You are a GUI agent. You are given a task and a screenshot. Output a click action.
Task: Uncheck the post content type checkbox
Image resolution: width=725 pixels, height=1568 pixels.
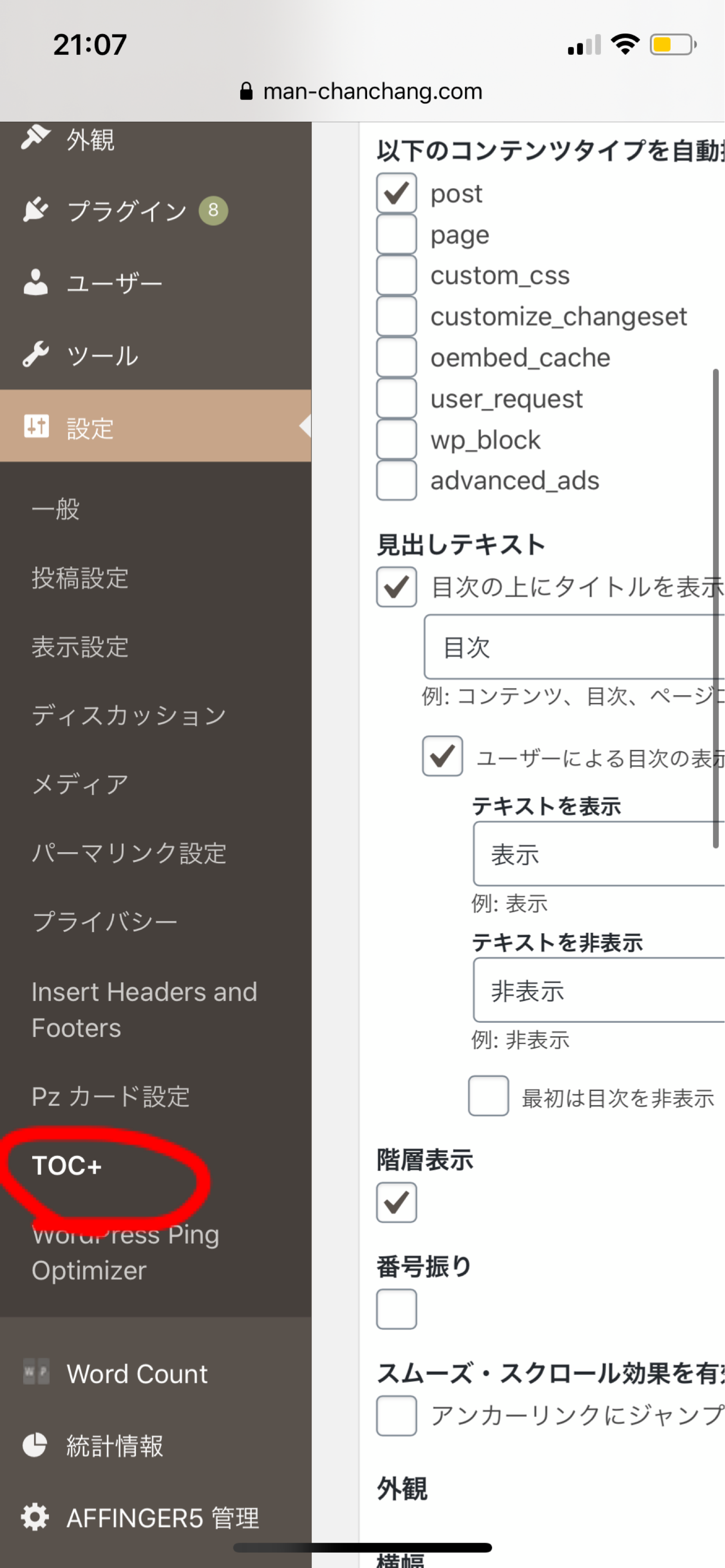(396, 194)
